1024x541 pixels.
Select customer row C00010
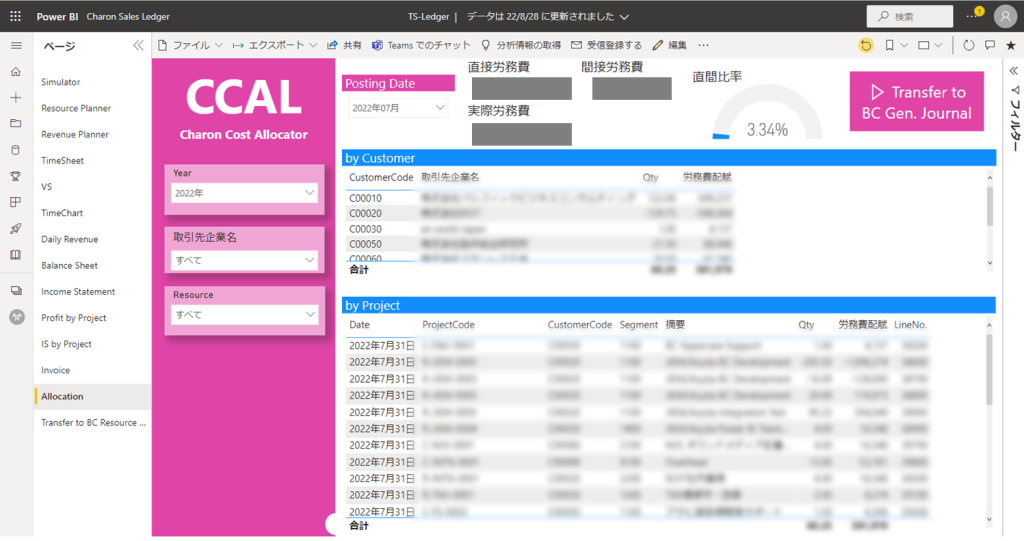coord(540,198)
